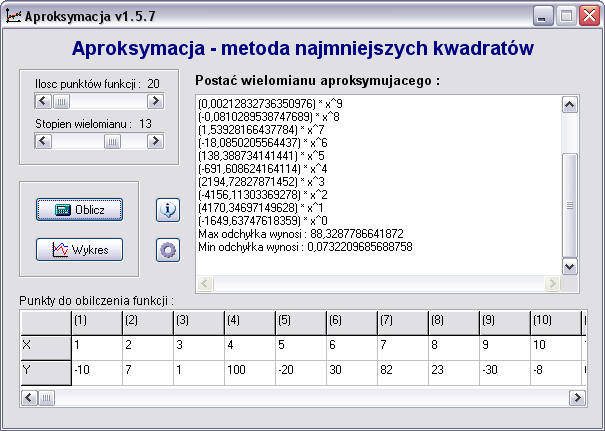Image resolution: width=605 pixels, height=431 pixels.
Task: Decrease point count with the left slider arrow
Action: [42, 100]
